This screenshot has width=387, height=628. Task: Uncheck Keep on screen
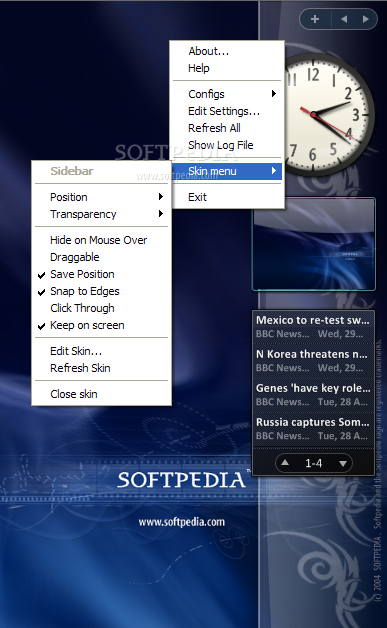(101, 325)
